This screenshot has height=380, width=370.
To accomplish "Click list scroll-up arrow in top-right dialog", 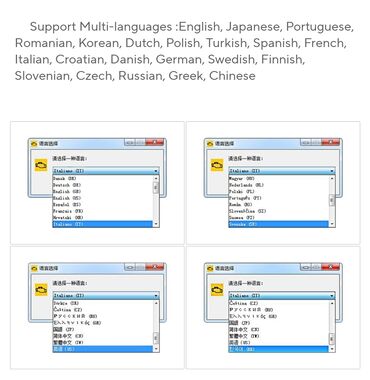I will (x=332, y=178).
